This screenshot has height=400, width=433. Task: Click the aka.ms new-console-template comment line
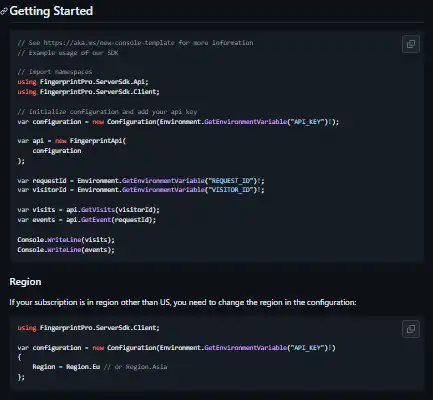coord(135,43)
